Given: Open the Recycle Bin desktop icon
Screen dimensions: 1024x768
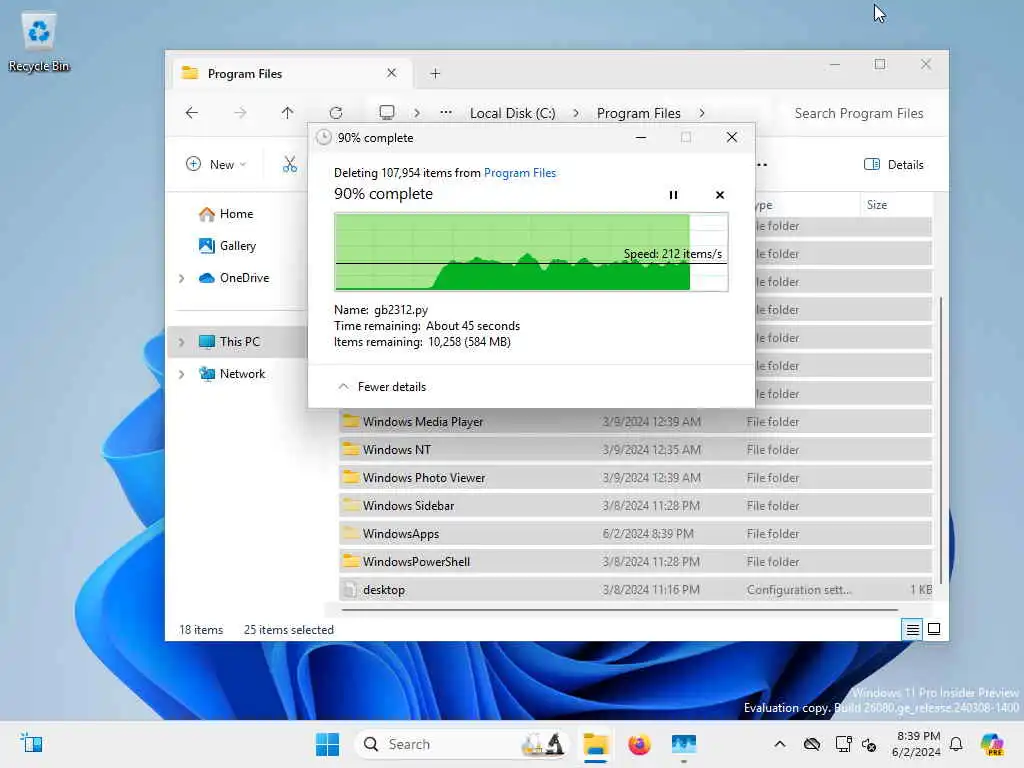Looking at the screenshot, I should pyautogui.click(x=39, y=42).
